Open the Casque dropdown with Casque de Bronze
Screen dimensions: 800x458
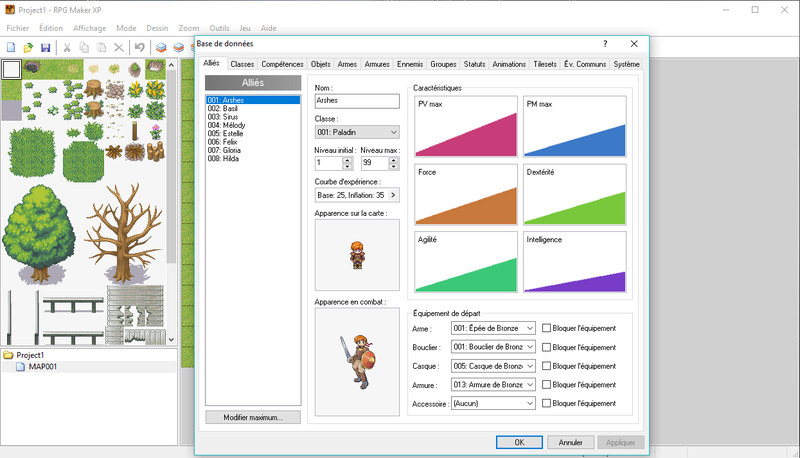(493, 366)
